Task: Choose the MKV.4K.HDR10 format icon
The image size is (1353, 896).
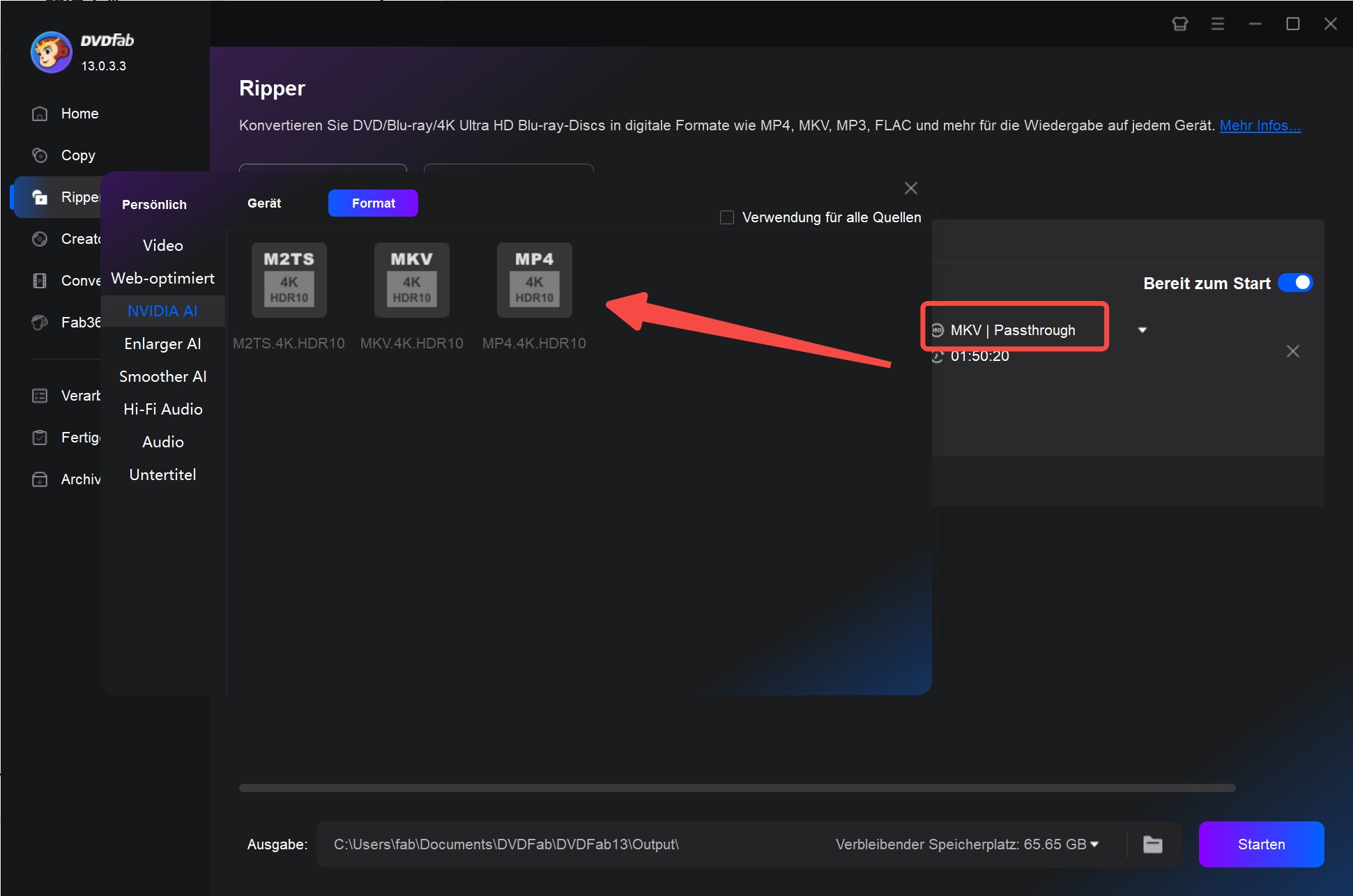Action: point(411,280)
